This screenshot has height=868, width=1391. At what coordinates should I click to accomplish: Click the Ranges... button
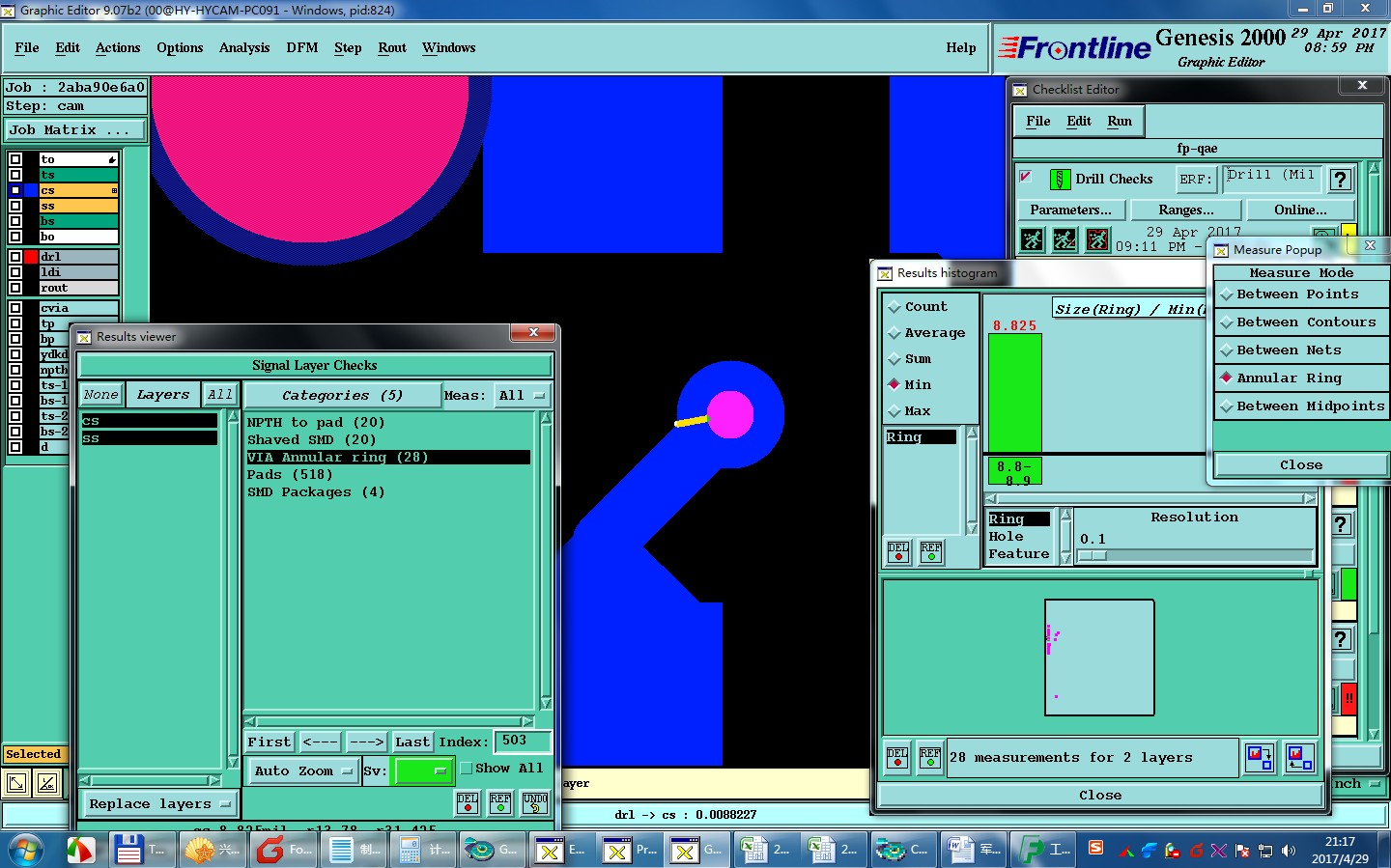point(1186,210)
